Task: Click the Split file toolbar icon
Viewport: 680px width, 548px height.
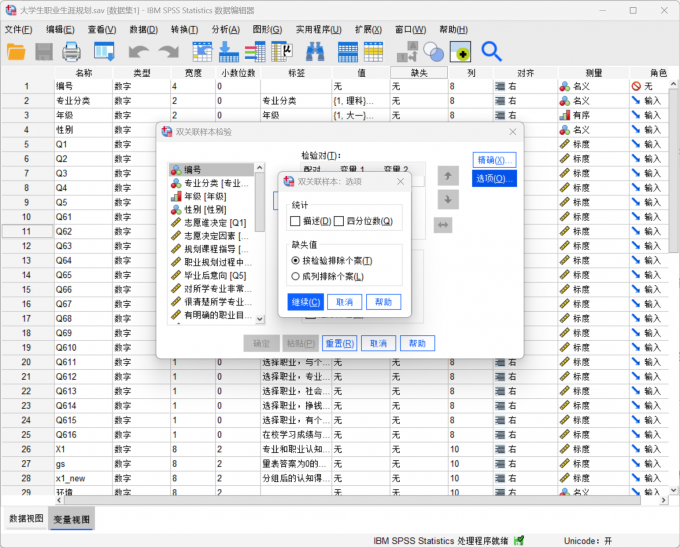Action: (x=407, y=52)
